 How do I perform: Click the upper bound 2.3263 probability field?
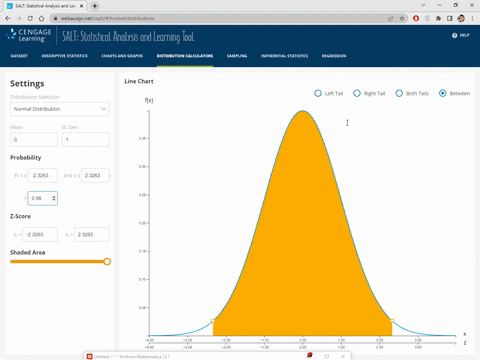click(95, 175)
